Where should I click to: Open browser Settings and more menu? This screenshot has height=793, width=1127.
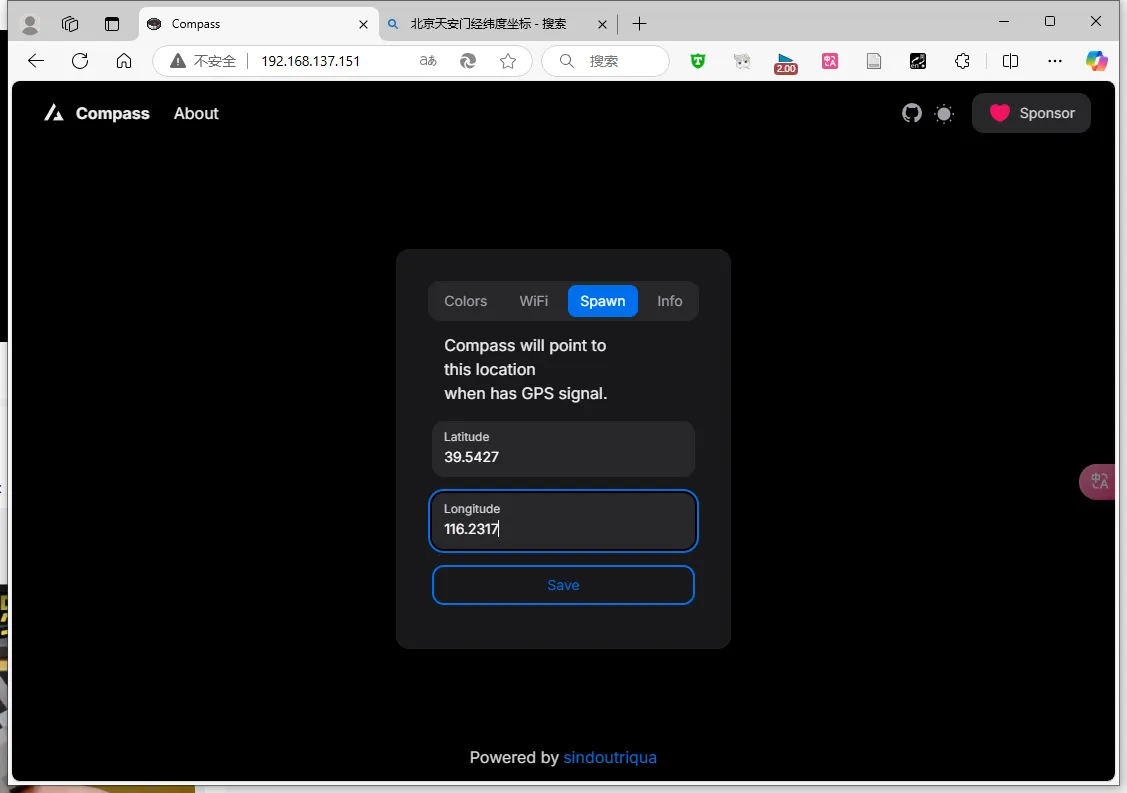pyautogui.click(x=1055, y=61)
